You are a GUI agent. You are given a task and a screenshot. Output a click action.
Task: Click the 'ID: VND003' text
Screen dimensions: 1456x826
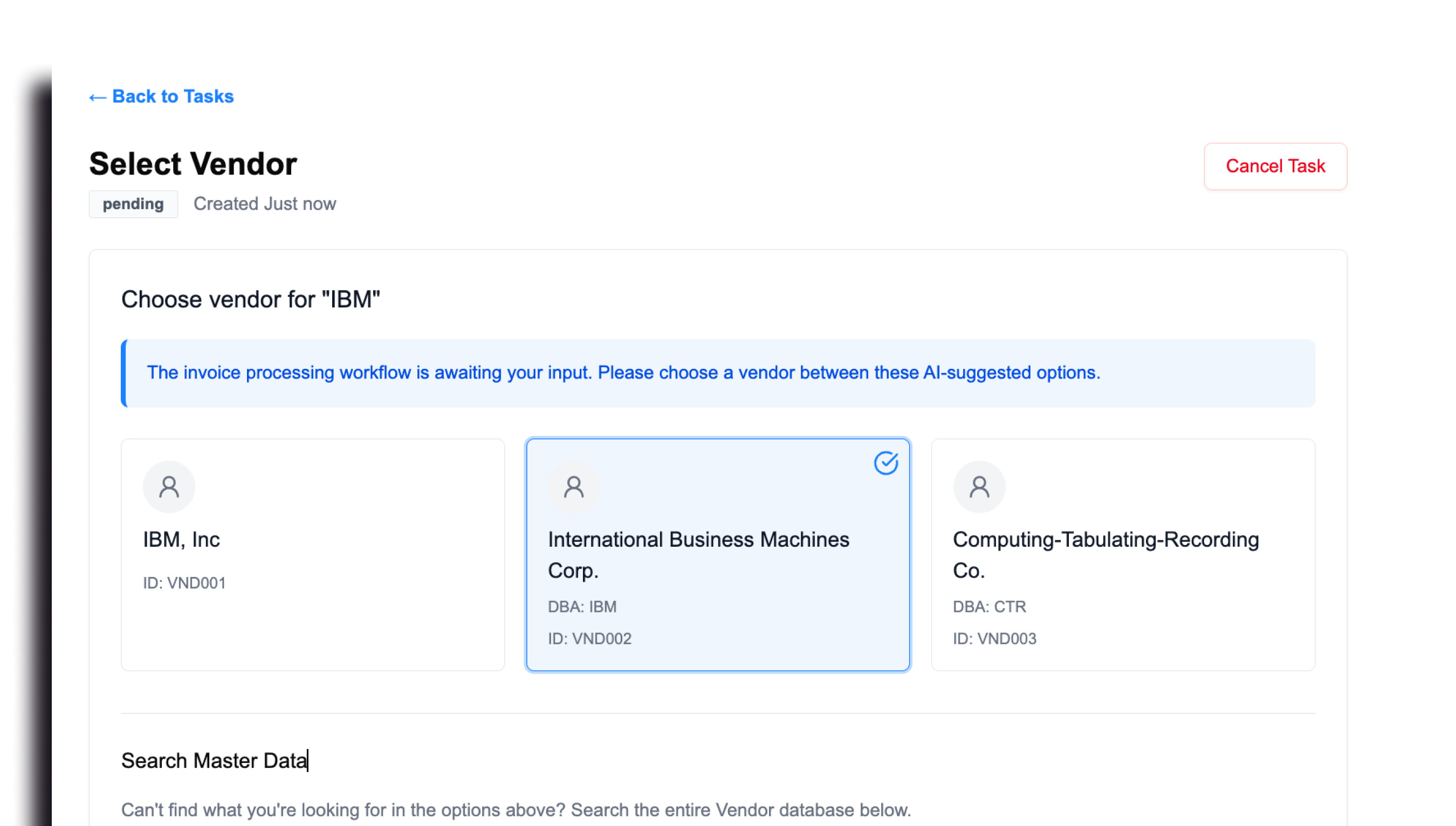point(995,638)
